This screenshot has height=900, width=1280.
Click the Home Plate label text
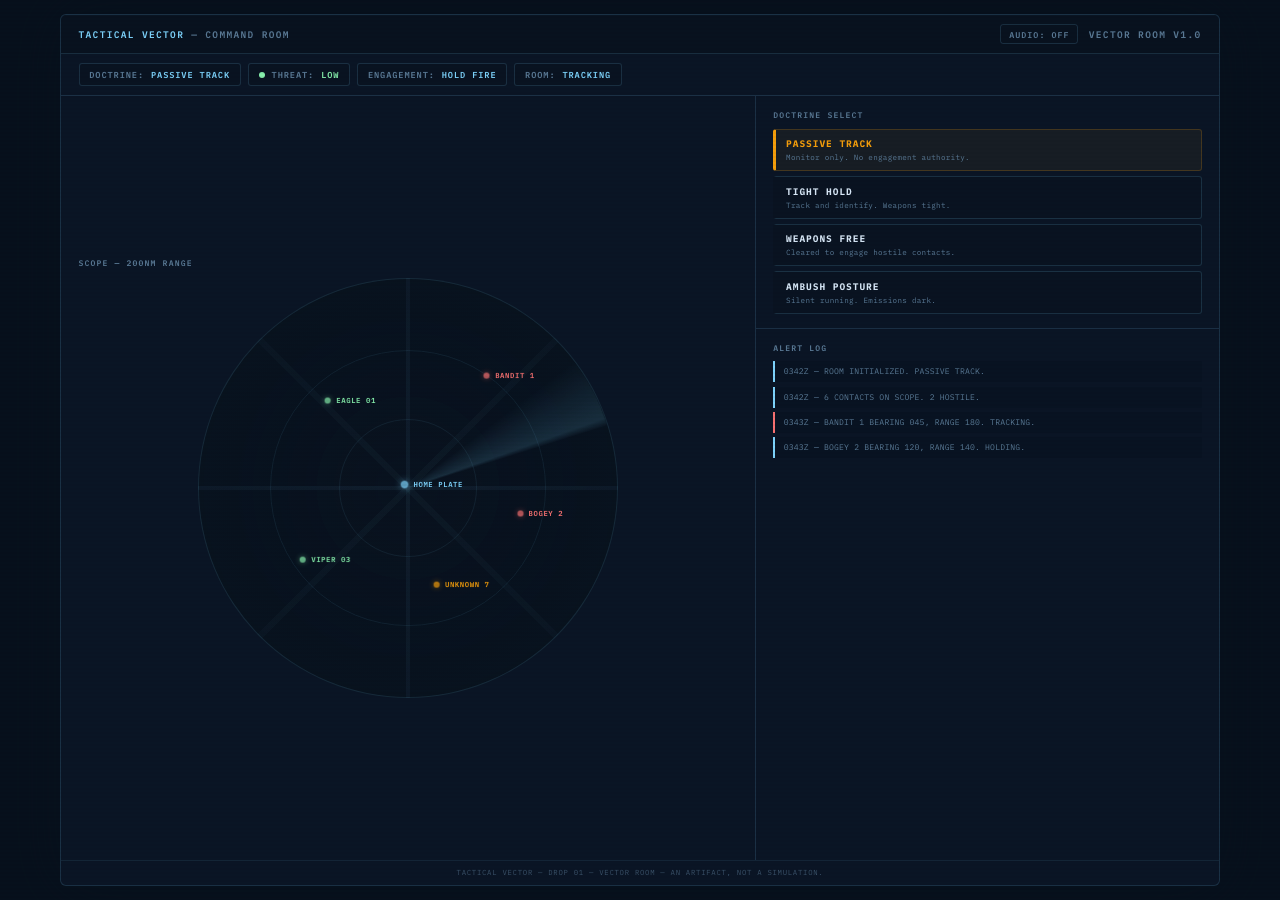tap(438, 485)
